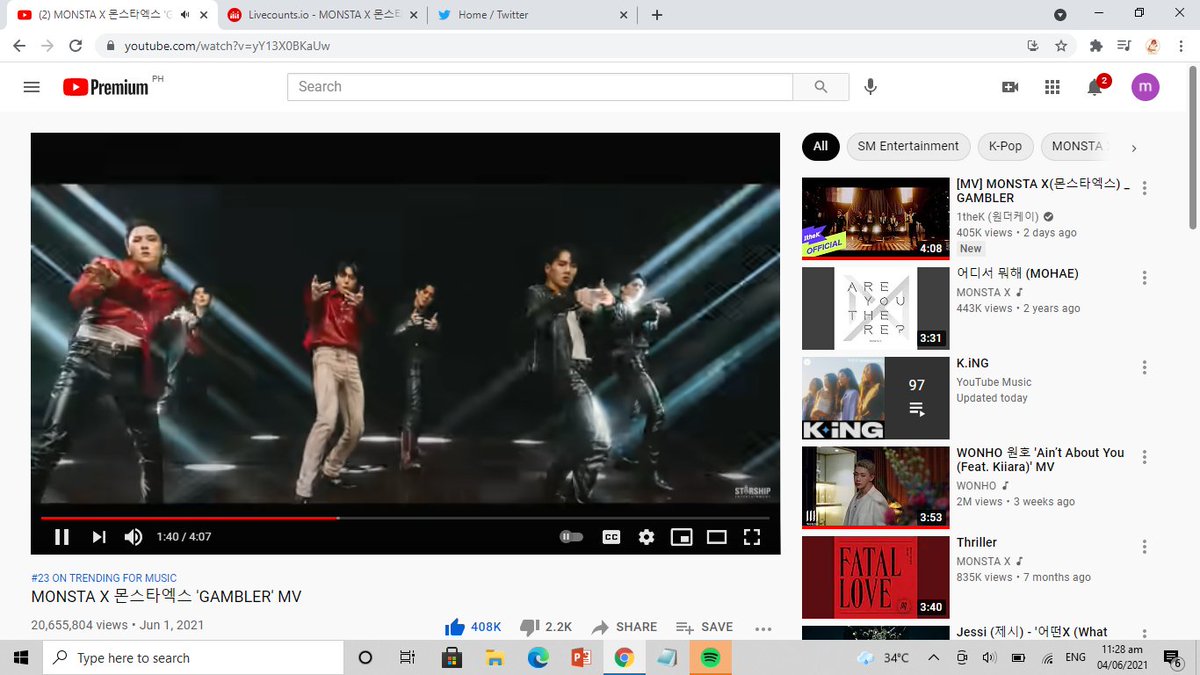Close the MONSTA X YouTube tab
1200x675 pixels.
204,15
